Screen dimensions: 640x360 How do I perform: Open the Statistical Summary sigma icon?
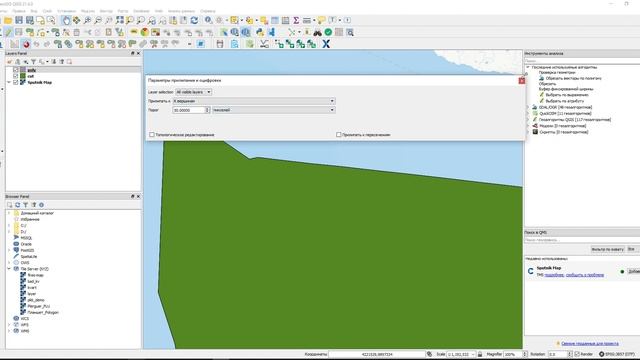296,20
